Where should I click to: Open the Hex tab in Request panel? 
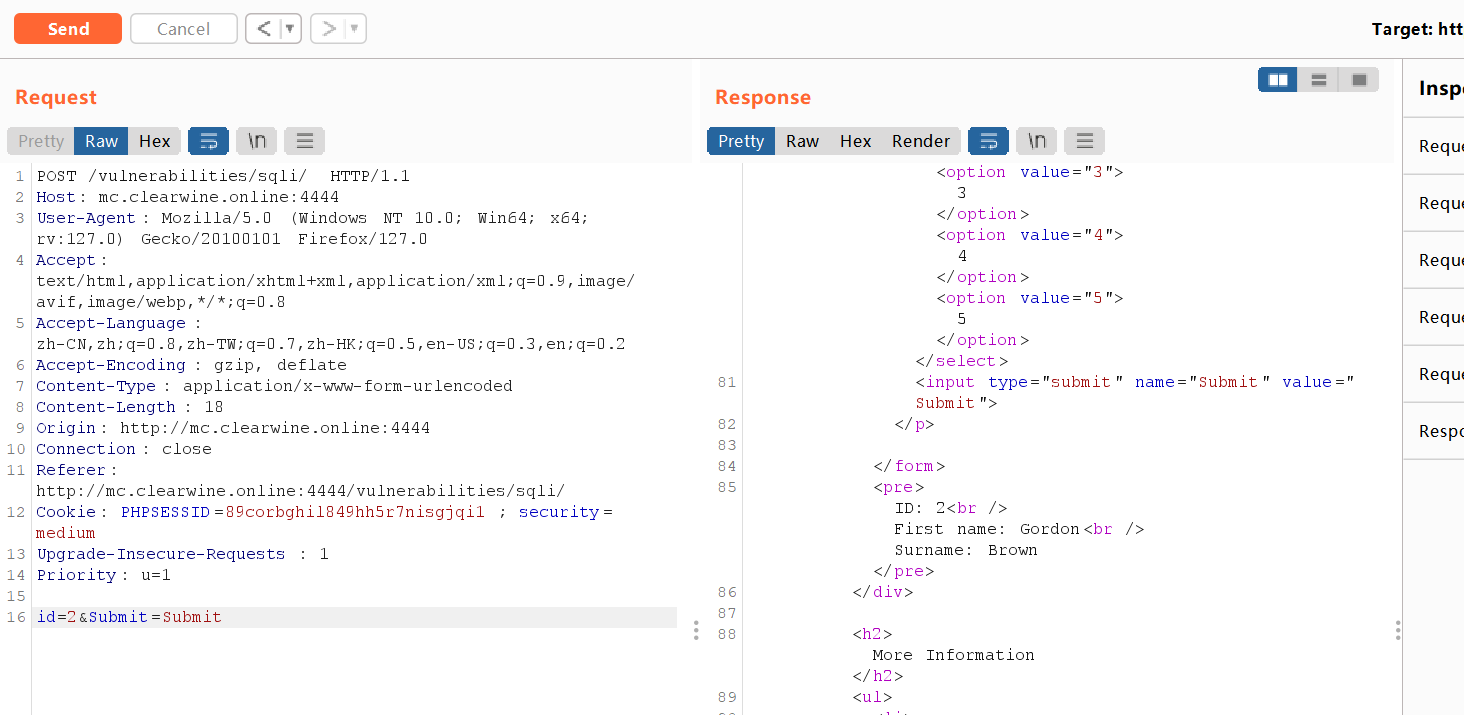tap(155, 141)
